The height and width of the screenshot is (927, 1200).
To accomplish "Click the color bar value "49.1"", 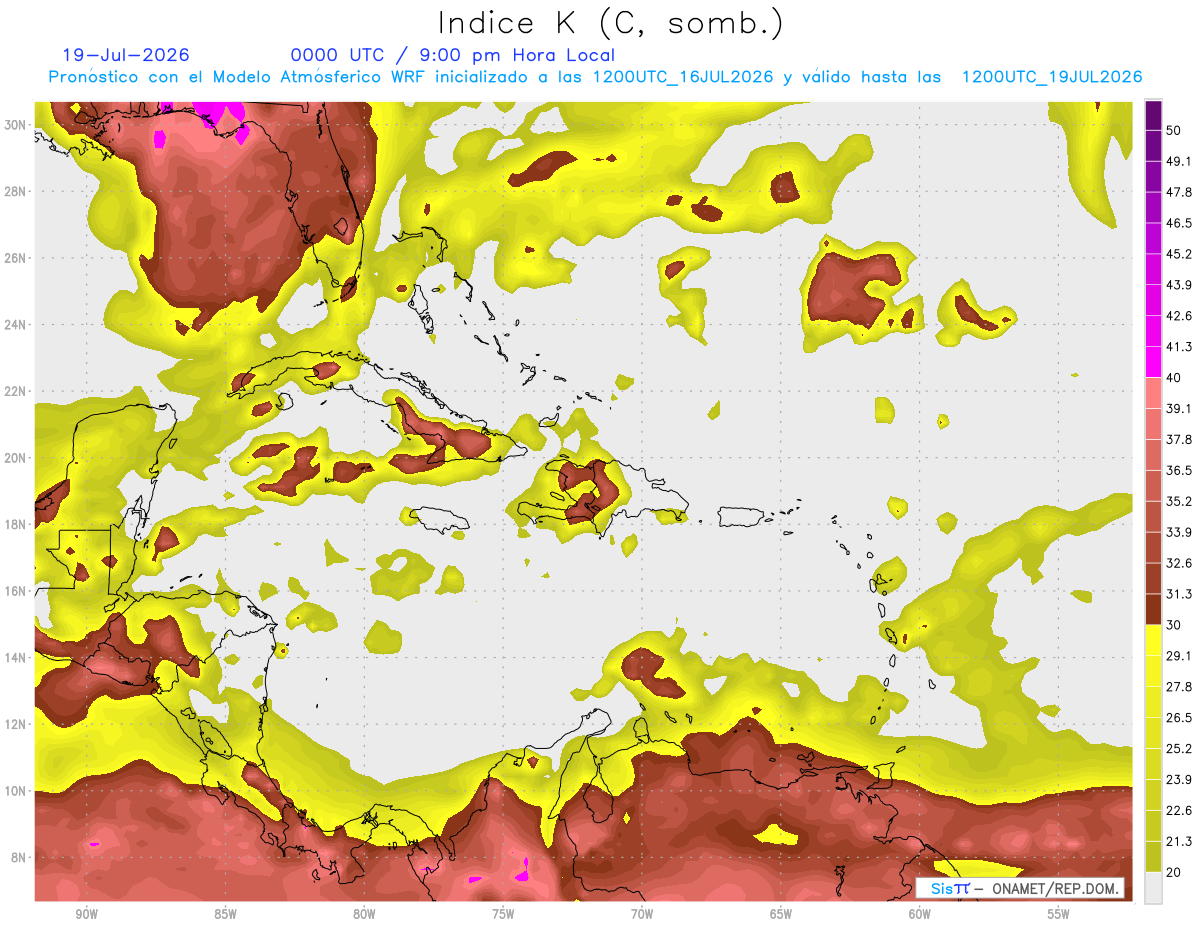I will click(1179, 161).
